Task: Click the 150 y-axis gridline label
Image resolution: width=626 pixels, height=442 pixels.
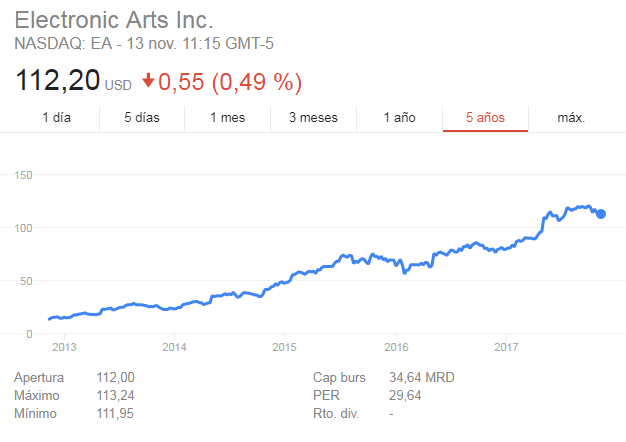Action: tap(23, 175)
